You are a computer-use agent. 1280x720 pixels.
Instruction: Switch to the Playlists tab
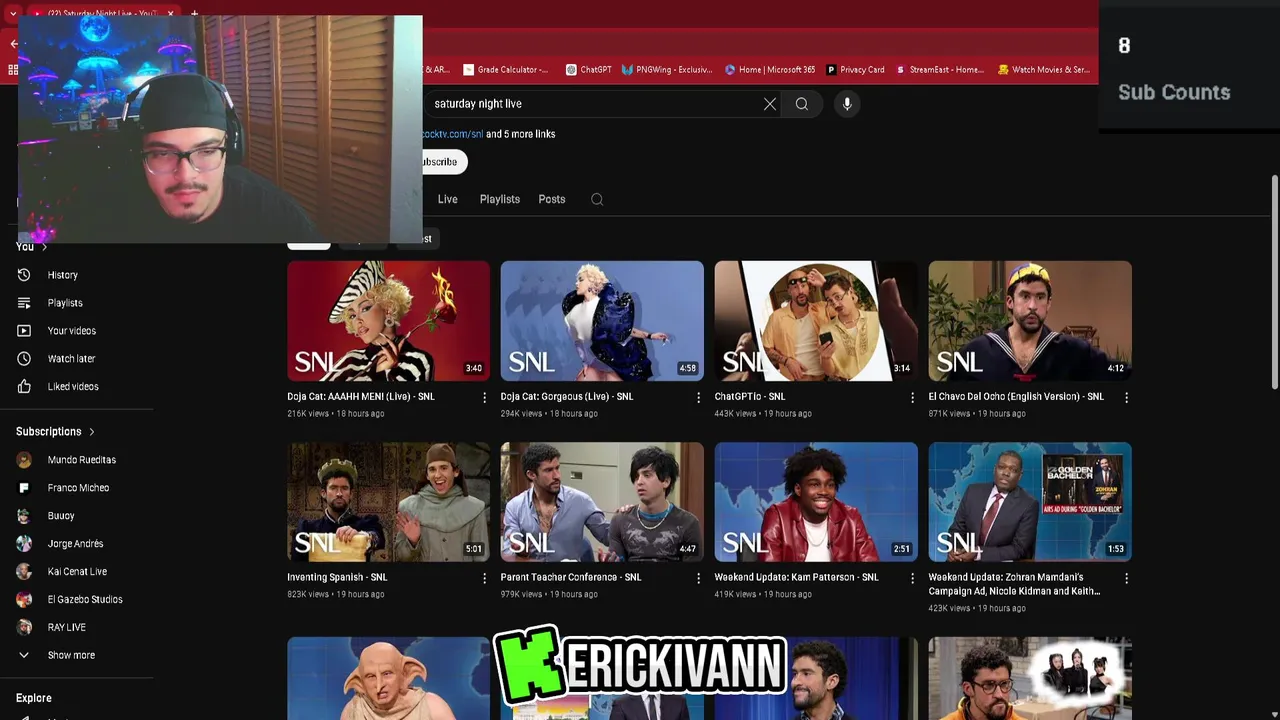[x=499, y=199]
